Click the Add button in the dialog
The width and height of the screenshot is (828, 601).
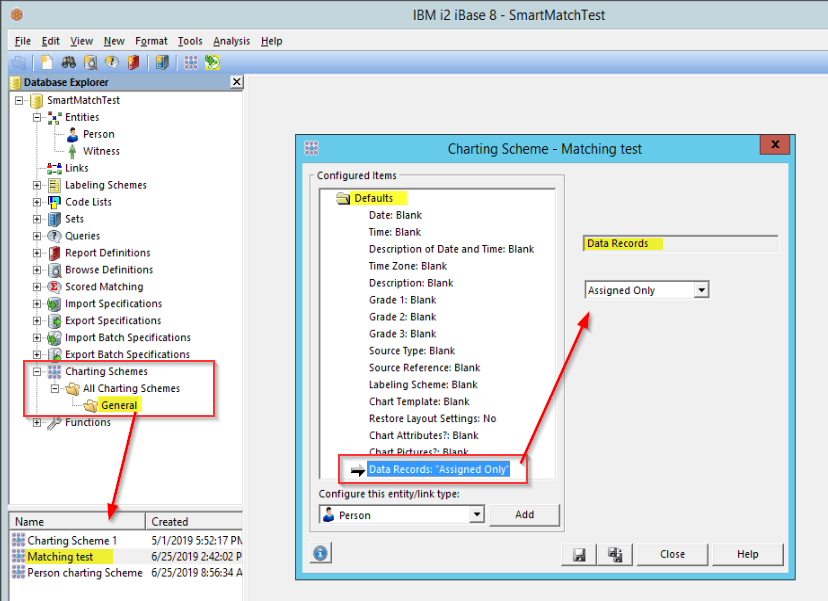click(524, 514)
